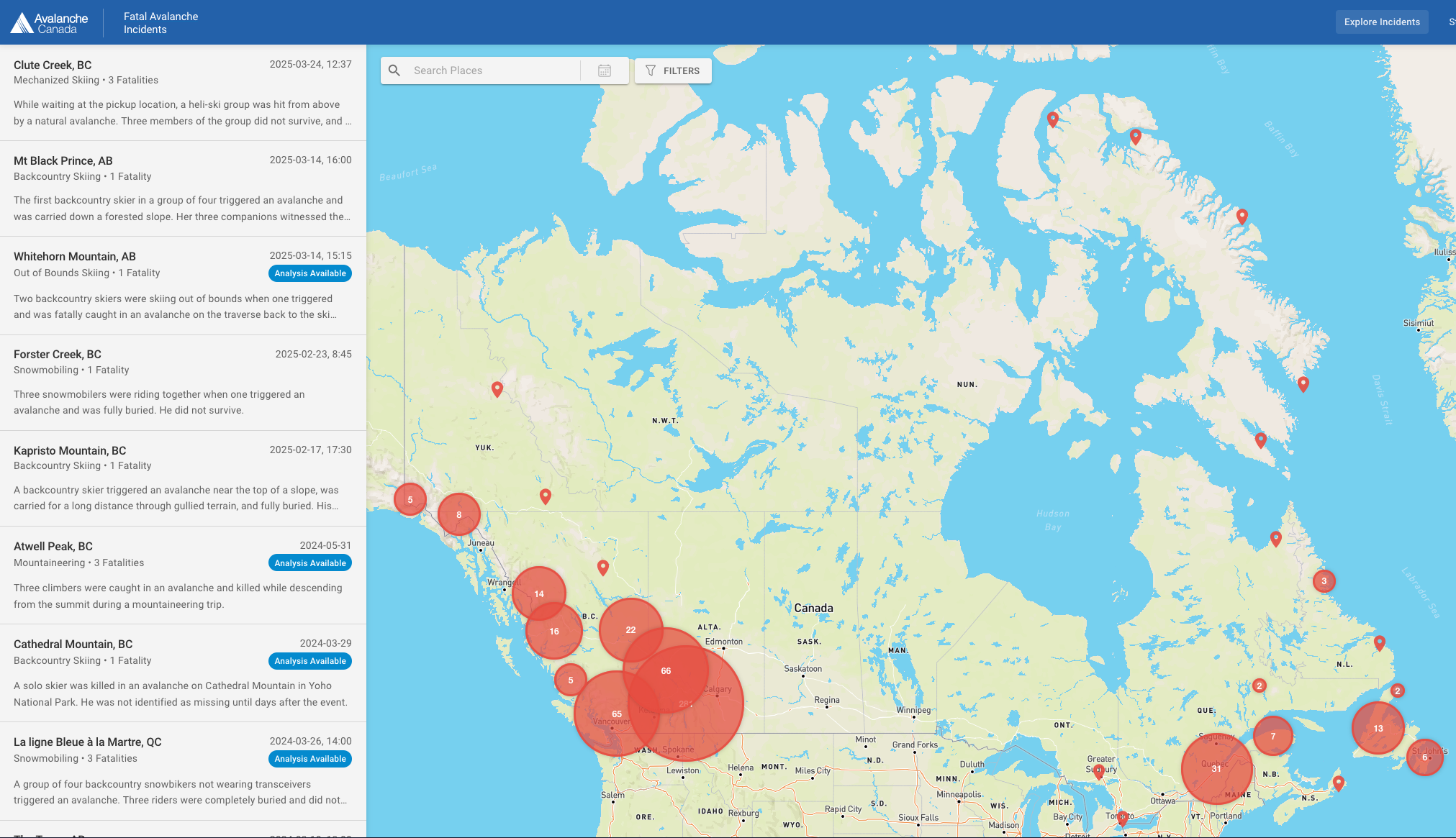This screenshot has width=1456, height=838.
Task: Click the search magnifier icon
Action: point(394,70)
